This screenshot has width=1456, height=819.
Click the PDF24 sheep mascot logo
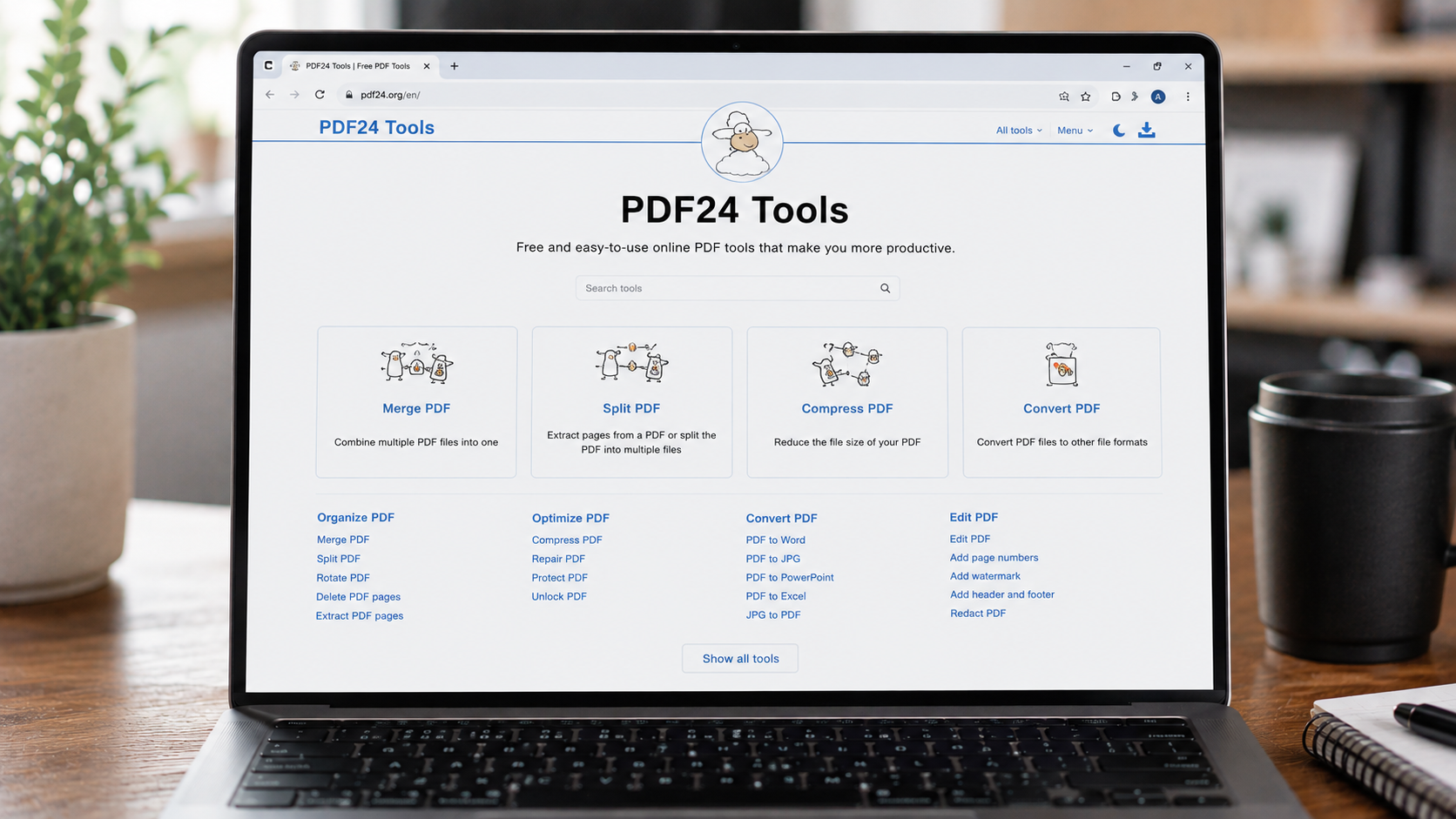(x=742, y=142)
